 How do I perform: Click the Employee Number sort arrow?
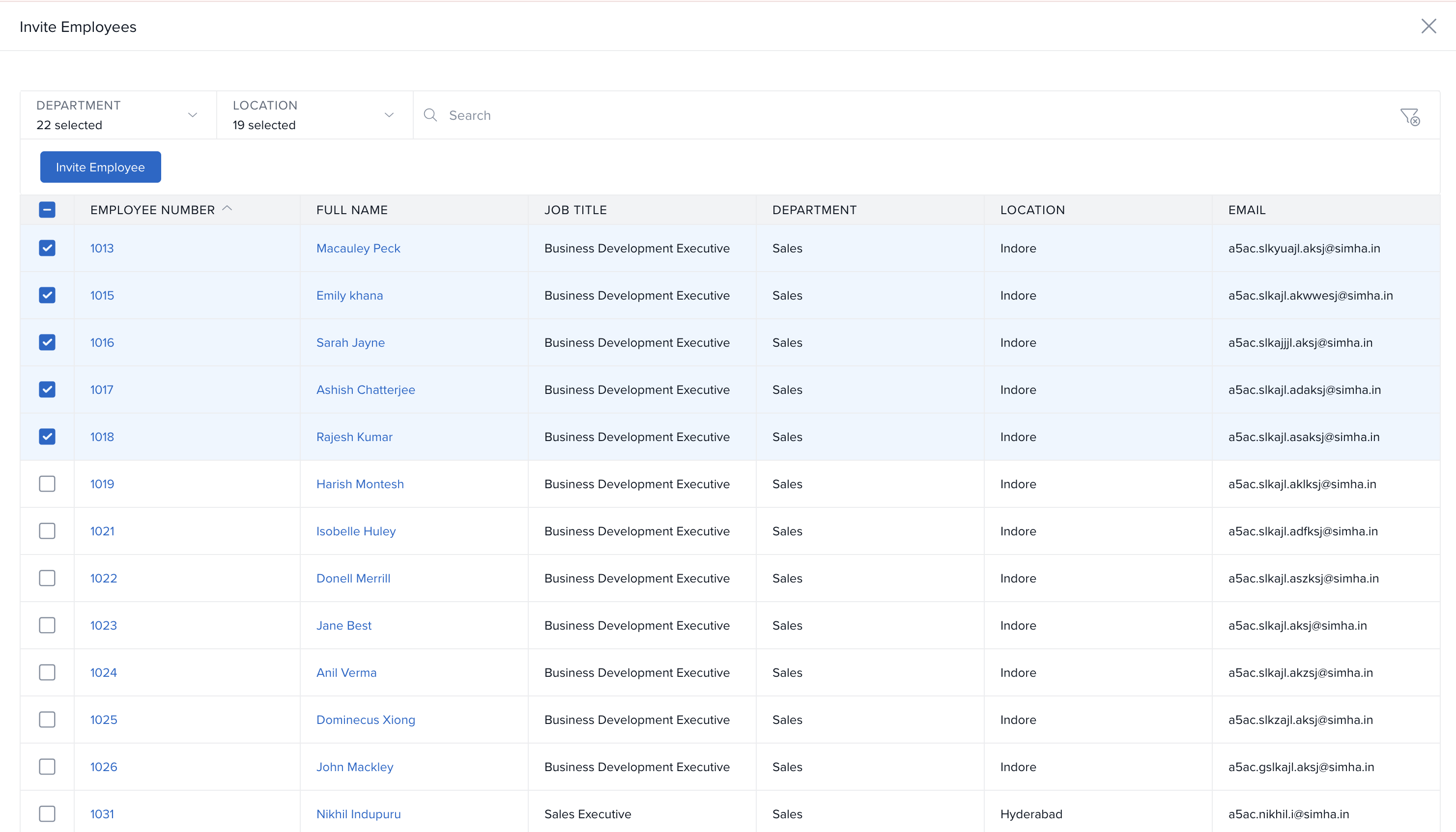point(227,209)
